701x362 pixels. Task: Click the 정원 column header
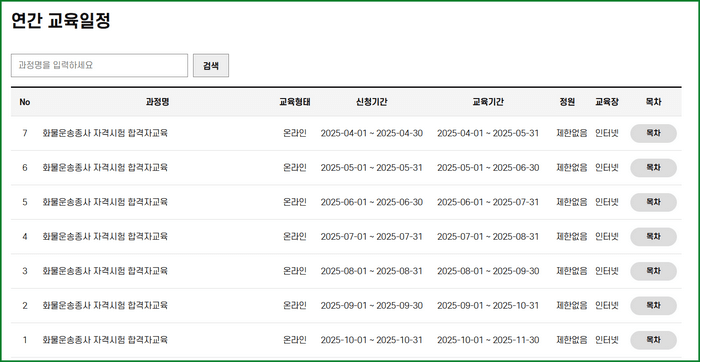(x=567, y=102)
